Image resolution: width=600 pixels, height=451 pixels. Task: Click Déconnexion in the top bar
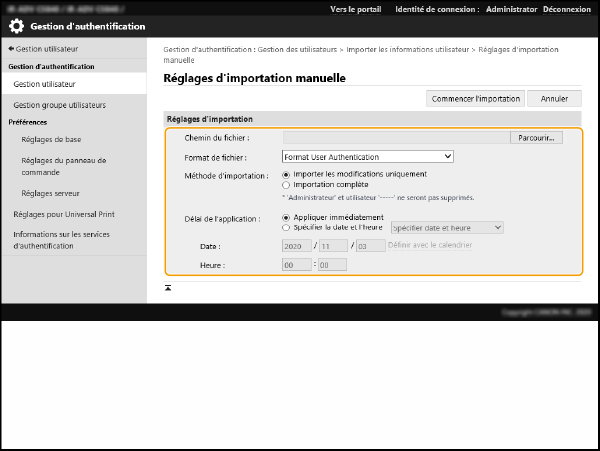coord(570,9)
